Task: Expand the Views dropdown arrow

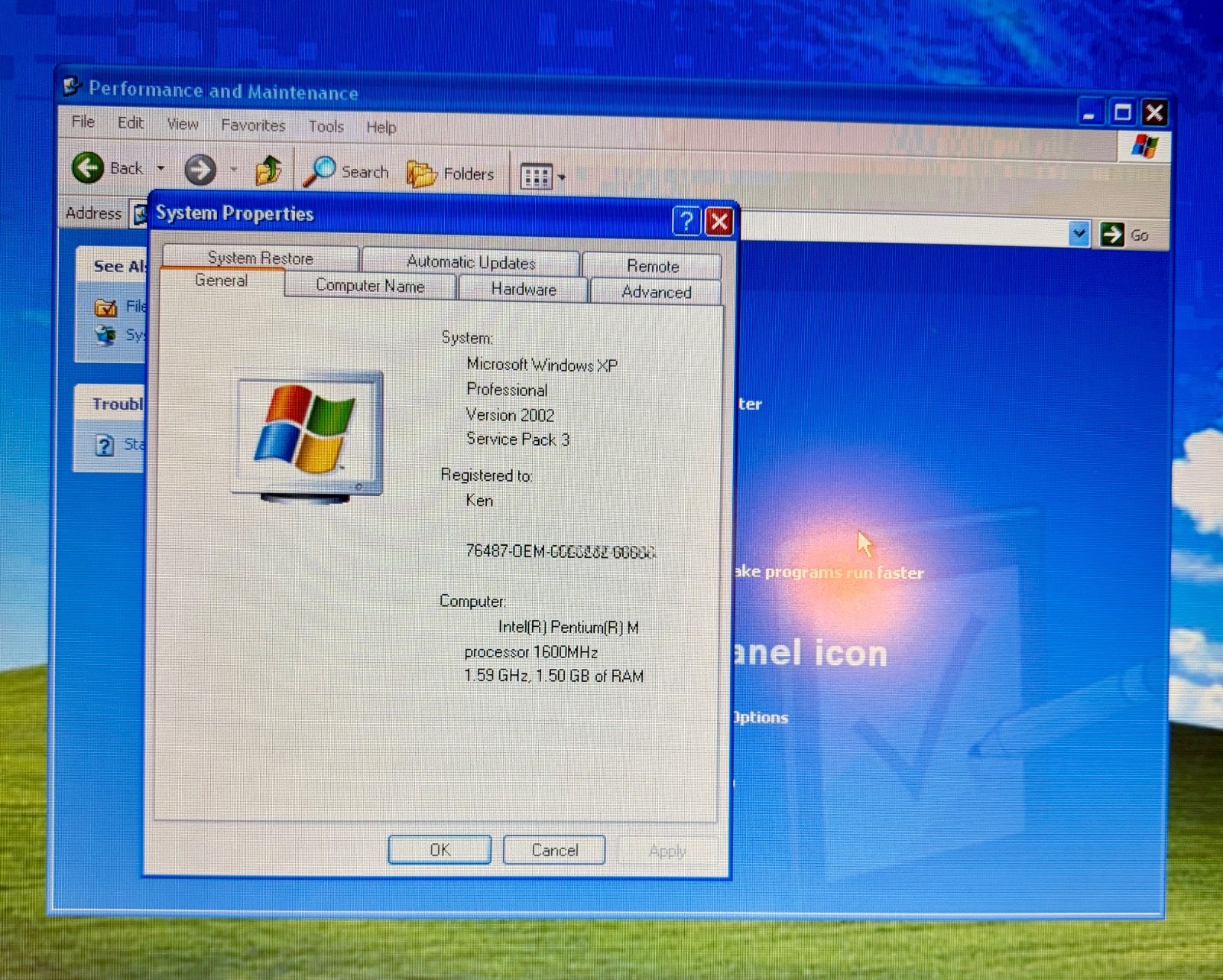Action: (x=562, y=178)
